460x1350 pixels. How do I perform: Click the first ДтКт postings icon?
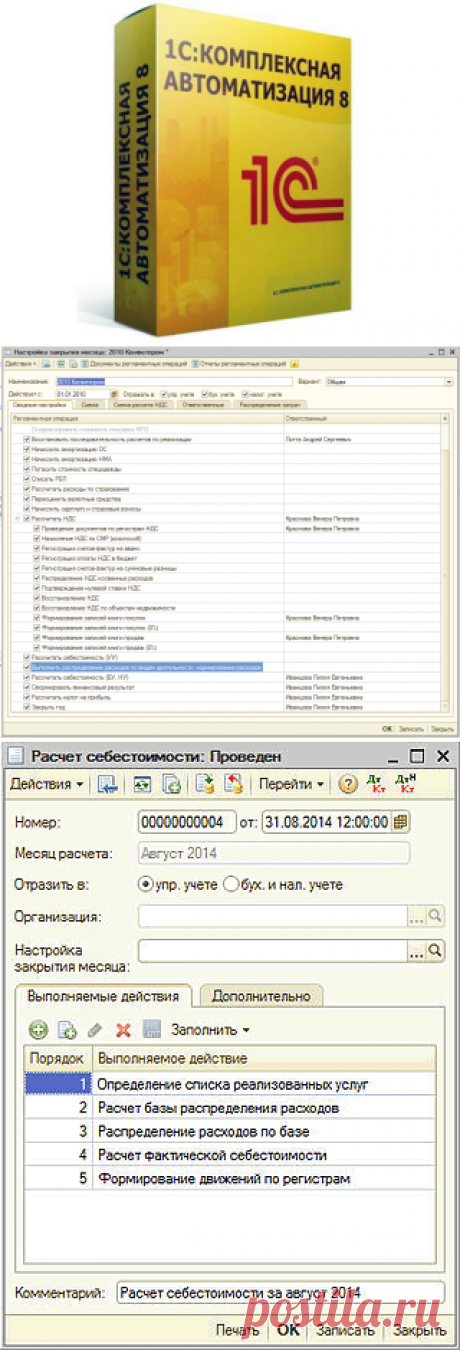(375, 784)
